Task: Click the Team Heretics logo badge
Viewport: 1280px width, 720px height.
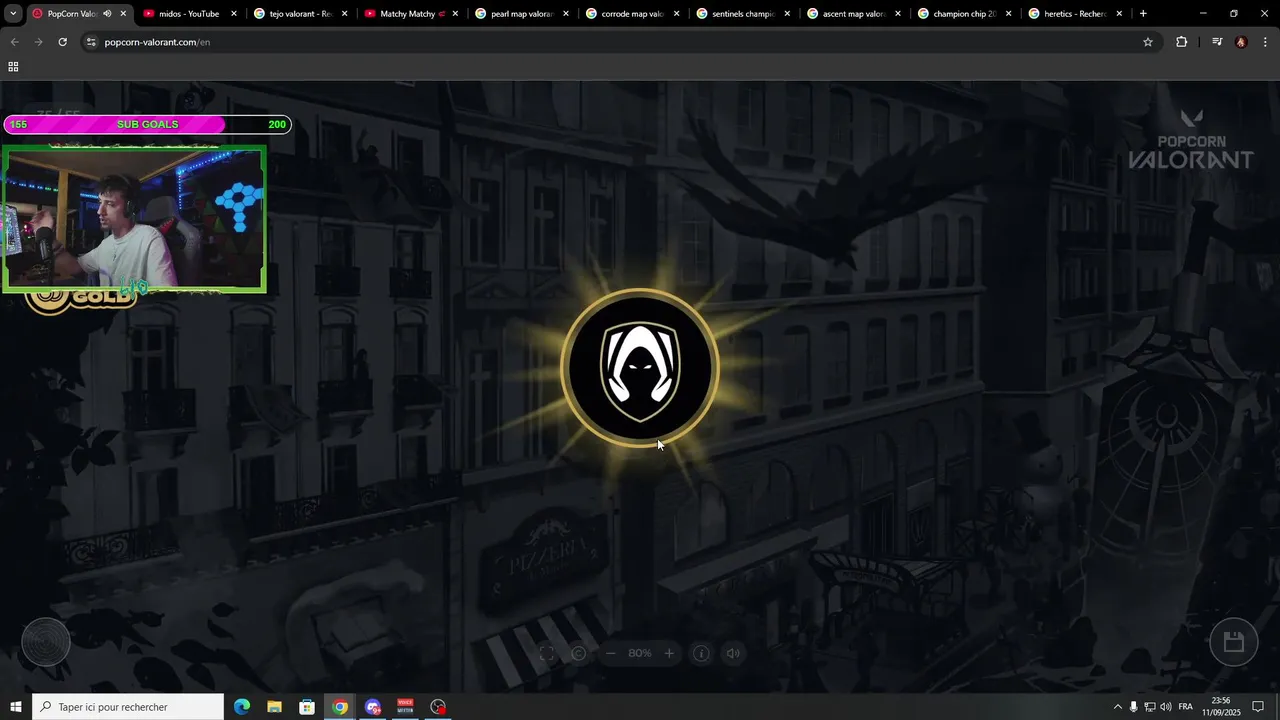Action: tap(640, 368)
